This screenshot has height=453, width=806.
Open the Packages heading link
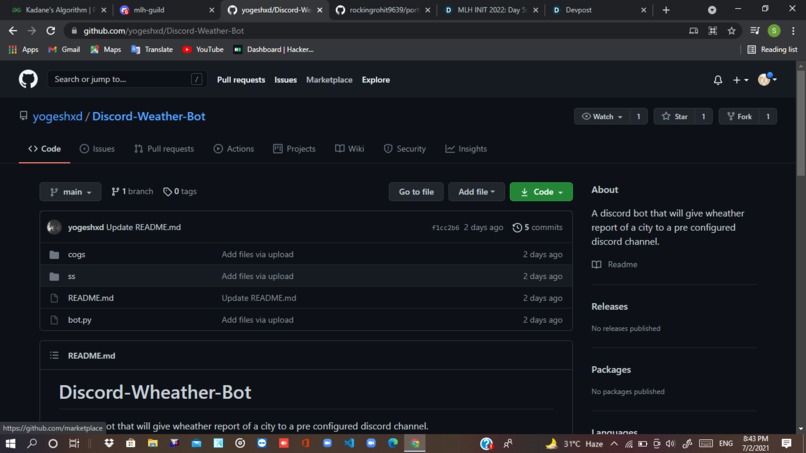(x=611, y=370)
